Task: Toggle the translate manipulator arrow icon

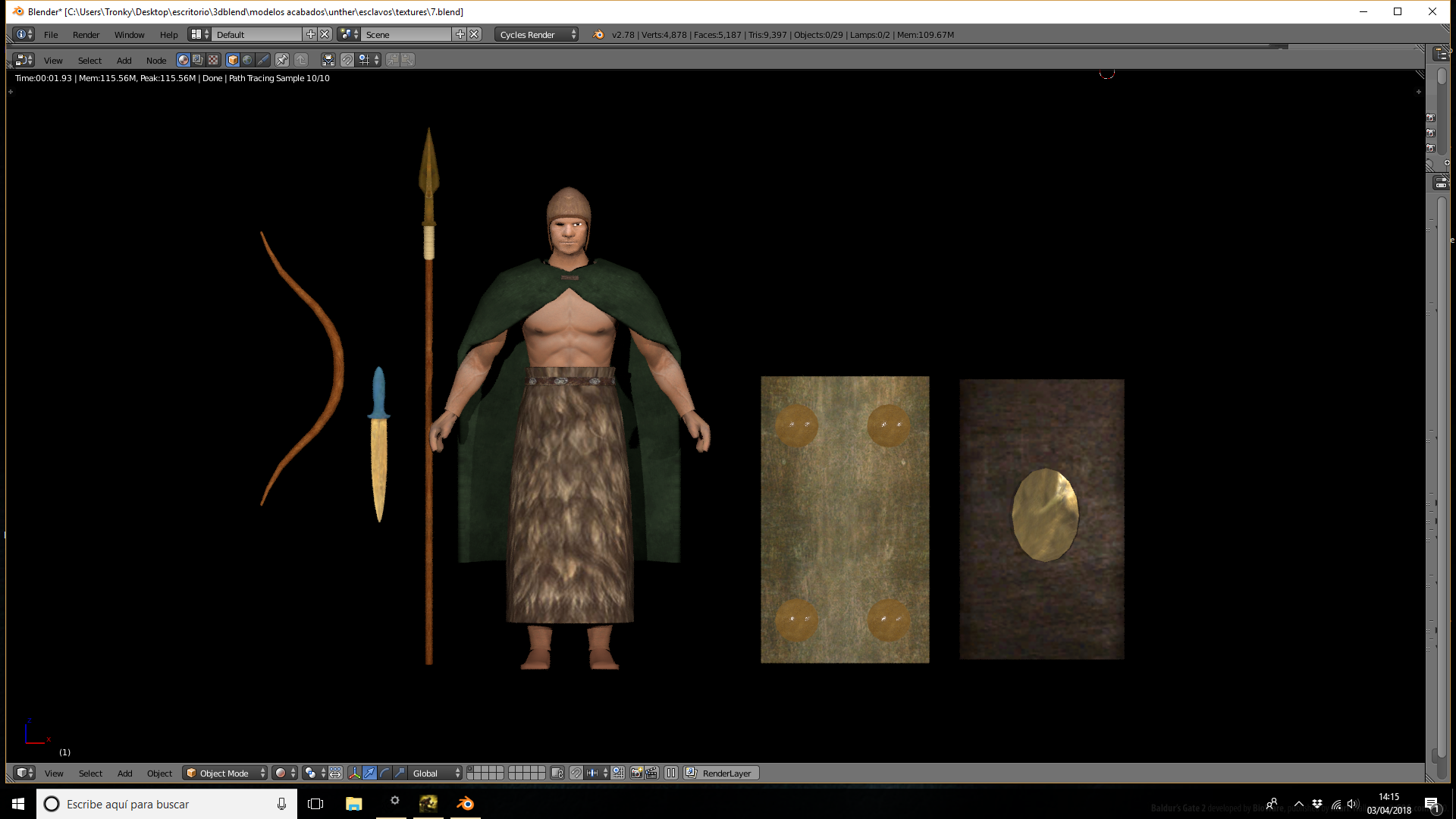Action: coord(369,773)
